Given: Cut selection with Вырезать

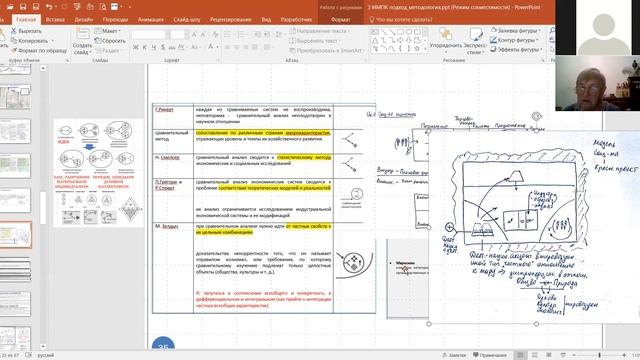Looking at the screenshot, I should point(26,31).
